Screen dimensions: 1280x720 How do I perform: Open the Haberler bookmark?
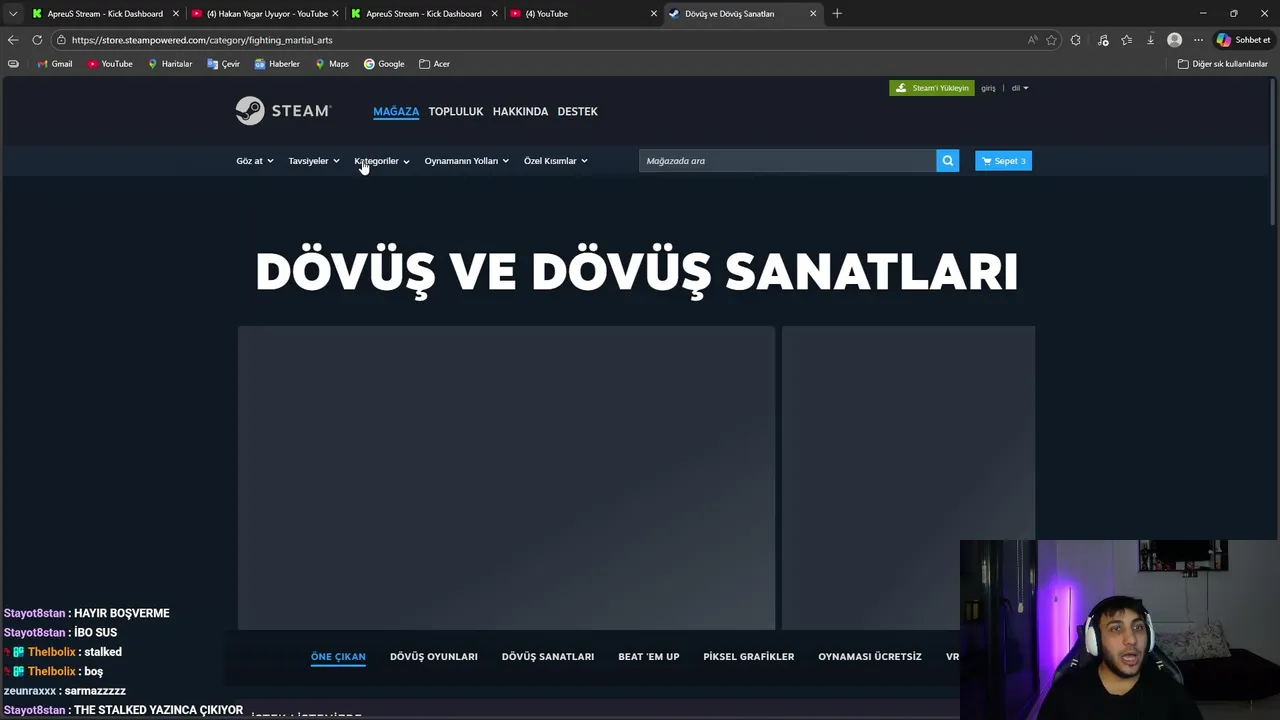(x=277, y=64)
